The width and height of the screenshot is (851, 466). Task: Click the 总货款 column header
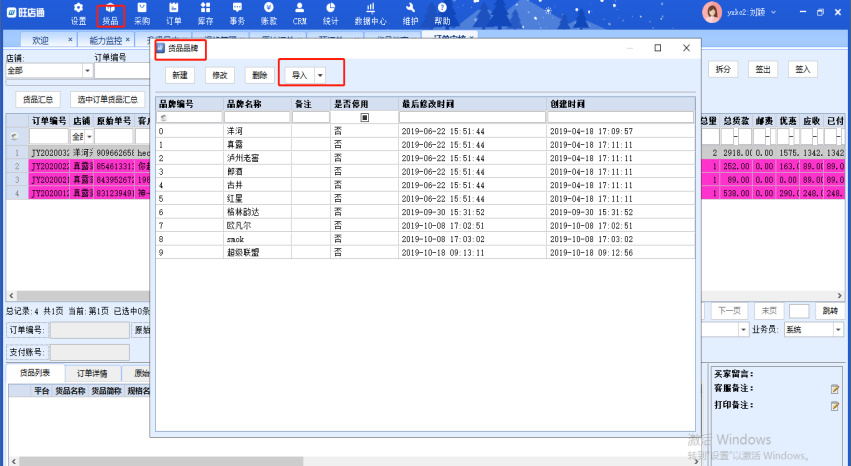click(x=736, y=121)
